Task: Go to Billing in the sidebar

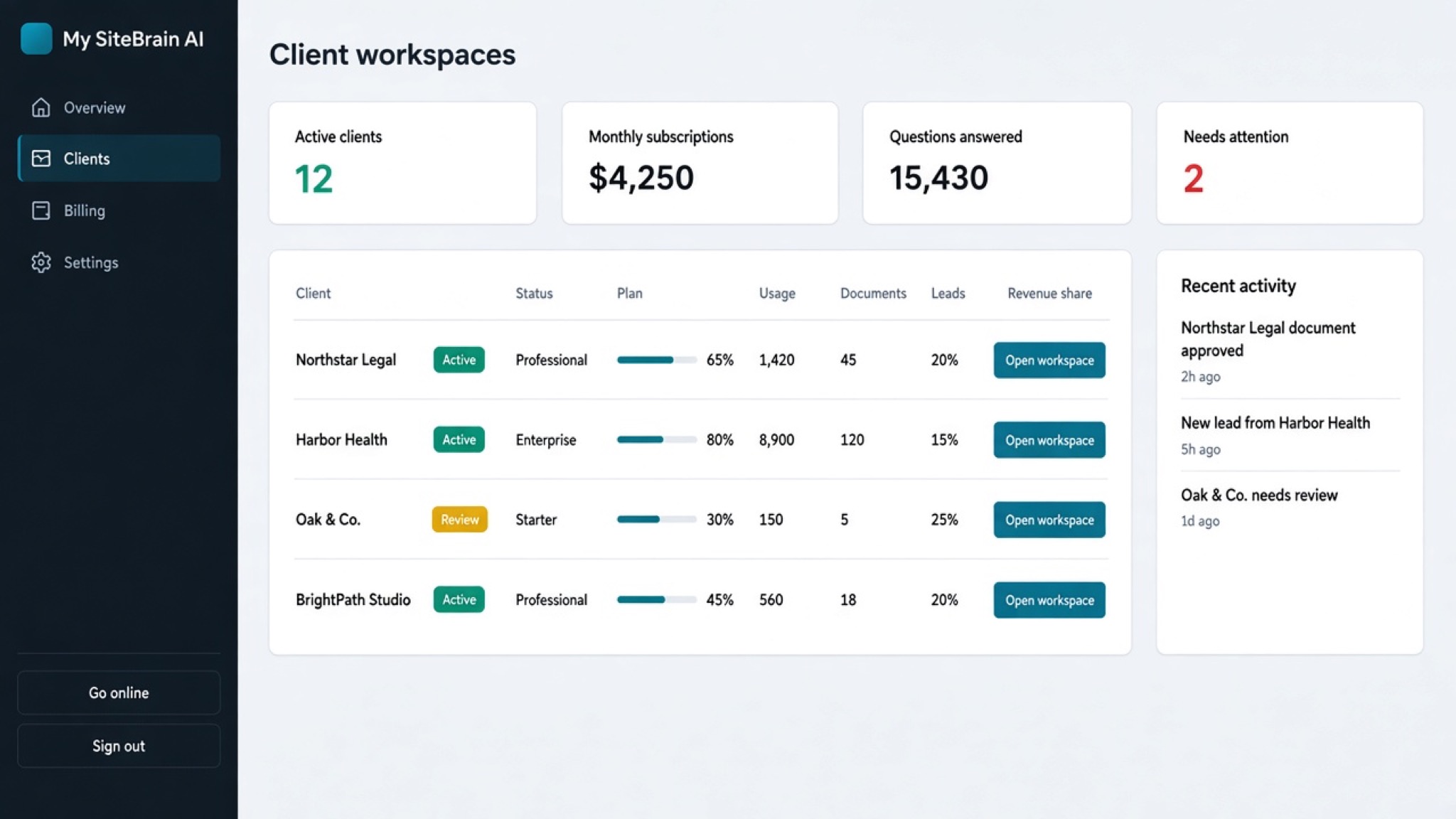Action: coord(119,210)
